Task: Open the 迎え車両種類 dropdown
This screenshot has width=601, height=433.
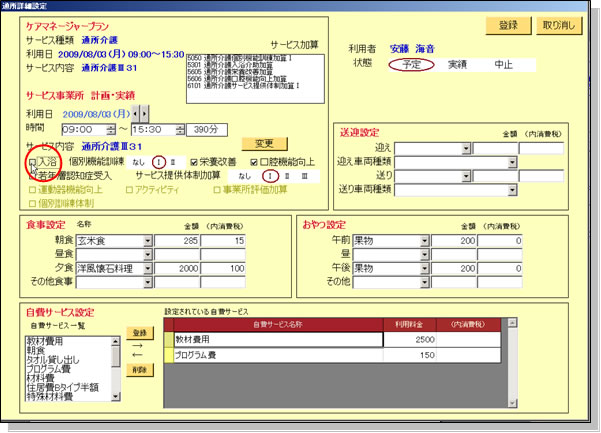Action: (512, 162)
